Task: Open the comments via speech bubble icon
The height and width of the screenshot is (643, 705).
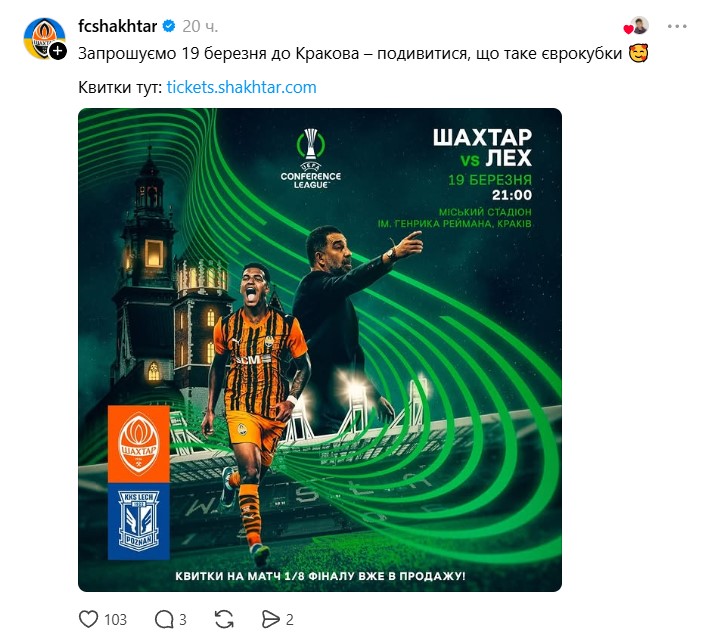Action: 164,620
